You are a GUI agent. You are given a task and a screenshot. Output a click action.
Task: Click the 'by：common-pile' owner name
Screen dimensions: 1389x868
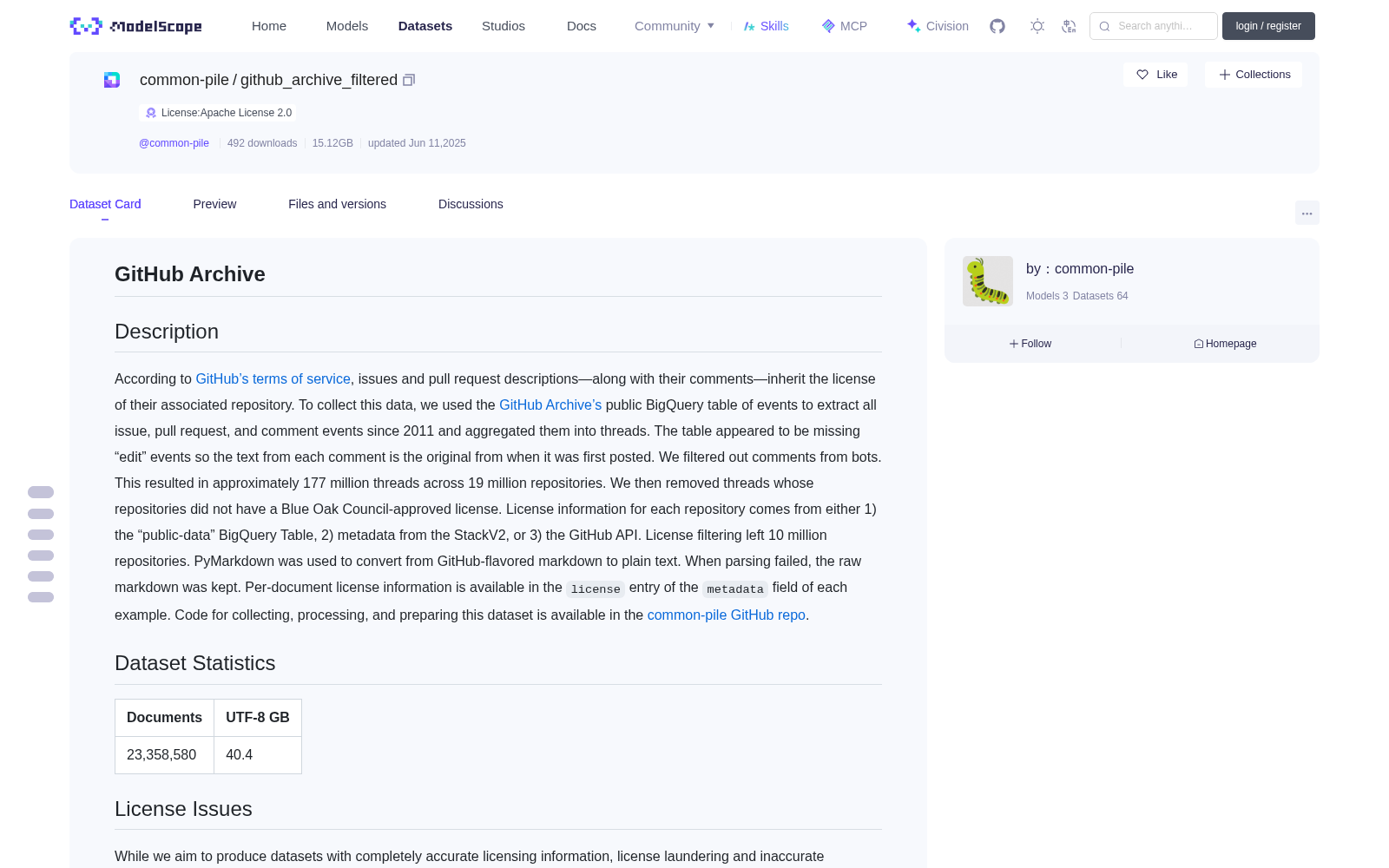[1080, 269]
